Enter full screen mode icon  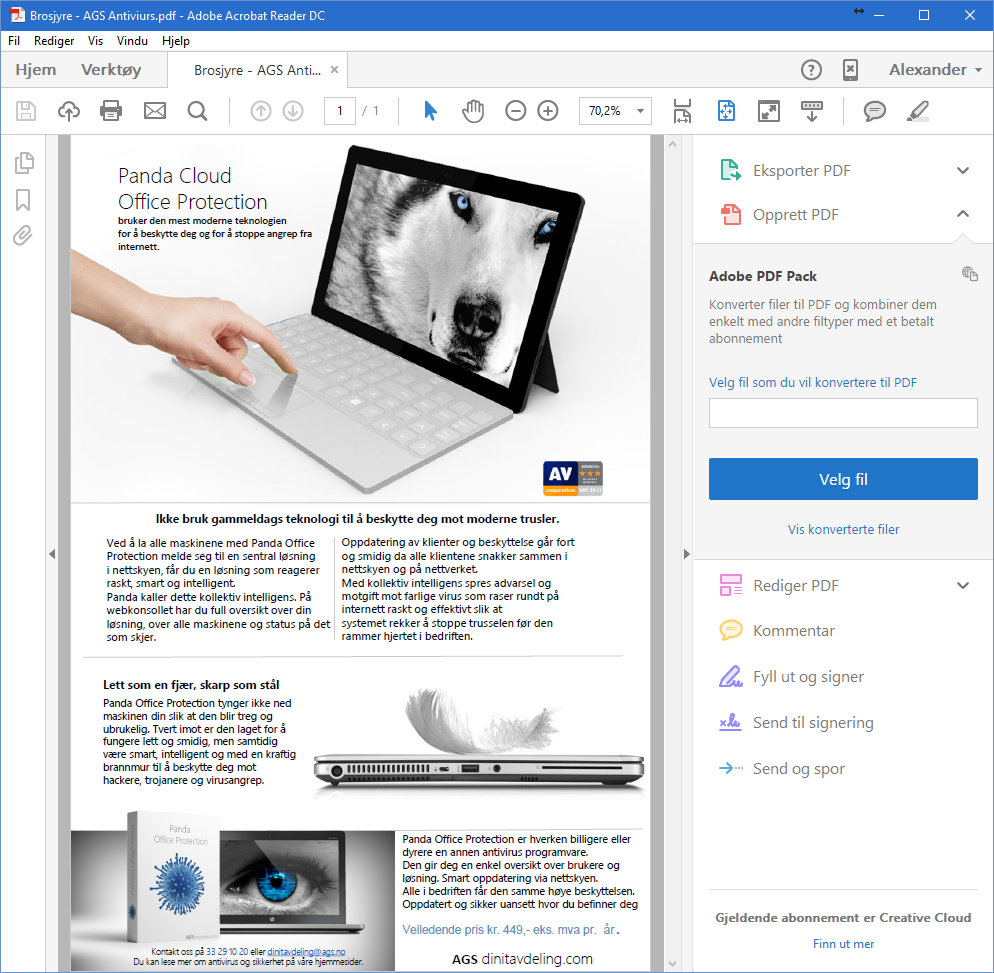coord(769,111)
